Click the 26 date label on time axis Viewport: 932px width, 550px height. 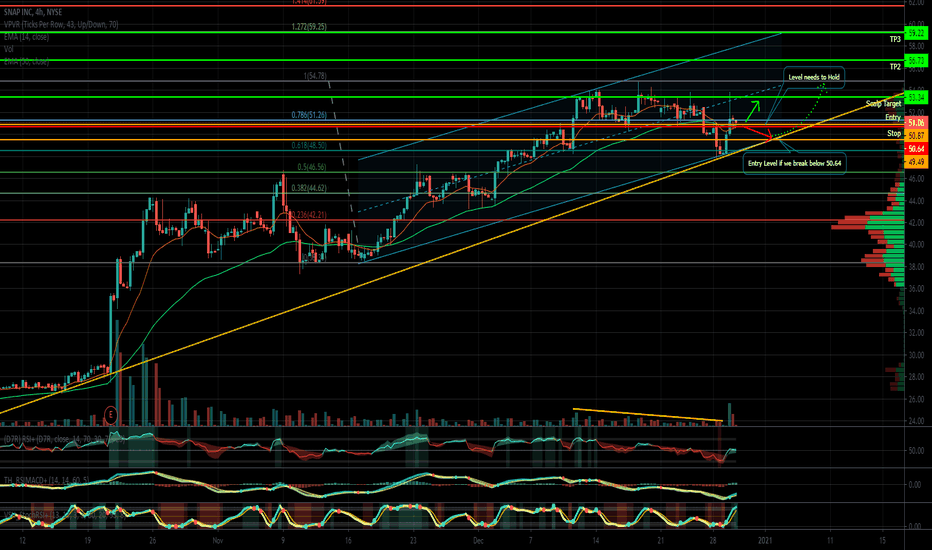pos(153,540)
